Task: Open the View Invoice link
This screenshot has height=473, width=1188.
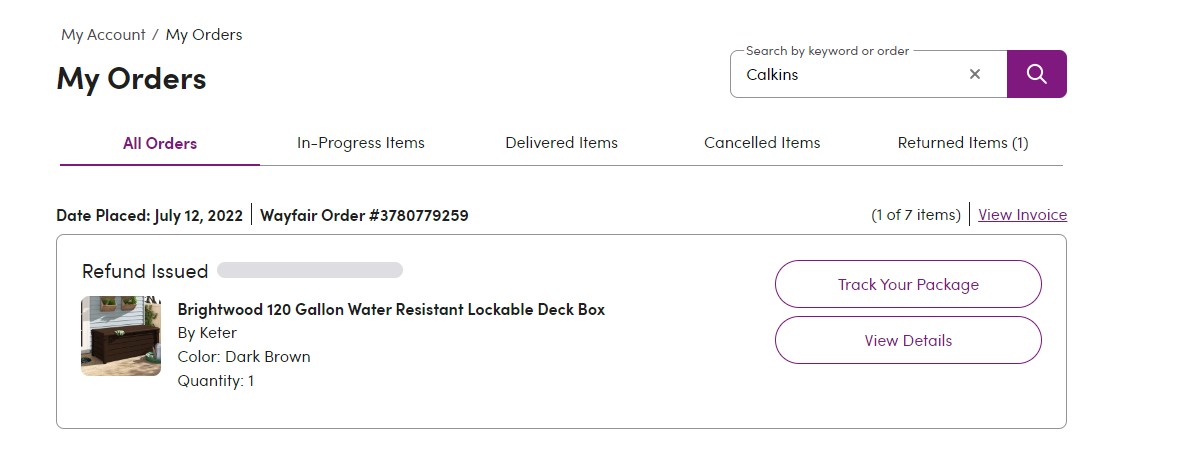Action: tap(1022, 215)
